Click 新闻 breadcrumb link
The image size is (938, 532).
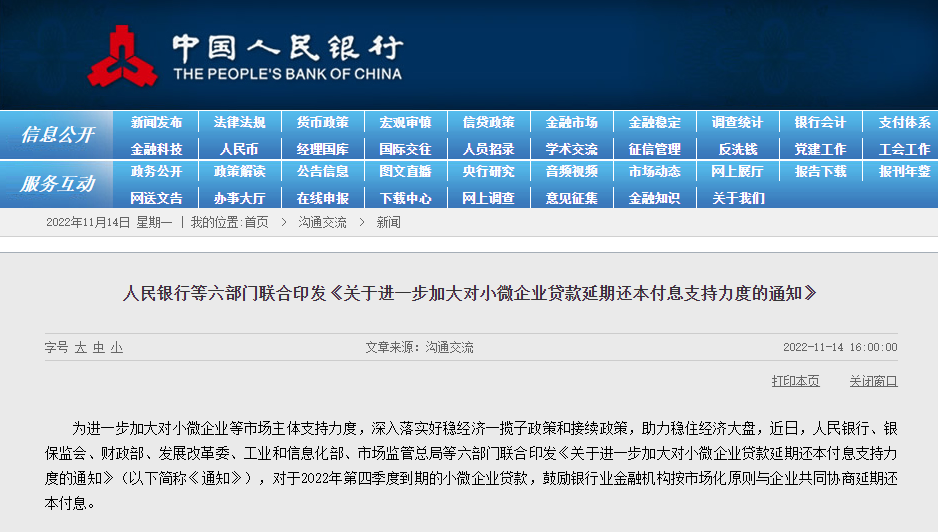pyautogui.click(x=388, y=223)
